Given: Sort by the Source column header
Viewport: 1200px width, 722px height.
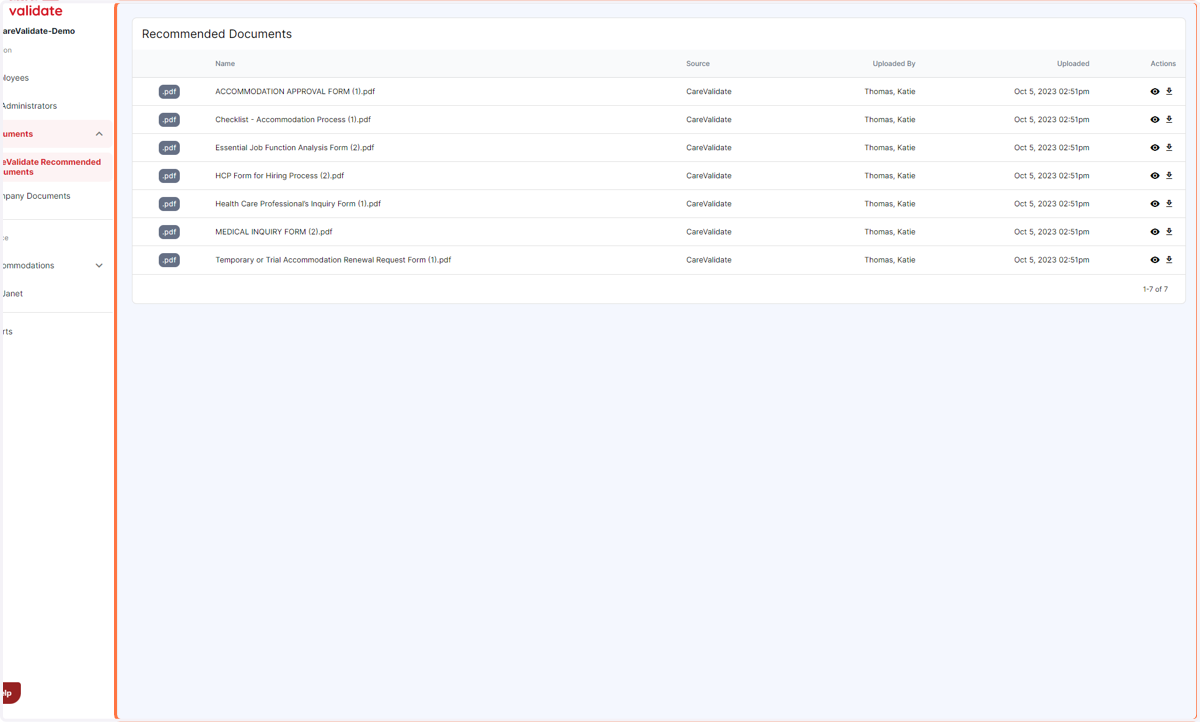Looking at the screenshot, I should [x=698, y=64].
